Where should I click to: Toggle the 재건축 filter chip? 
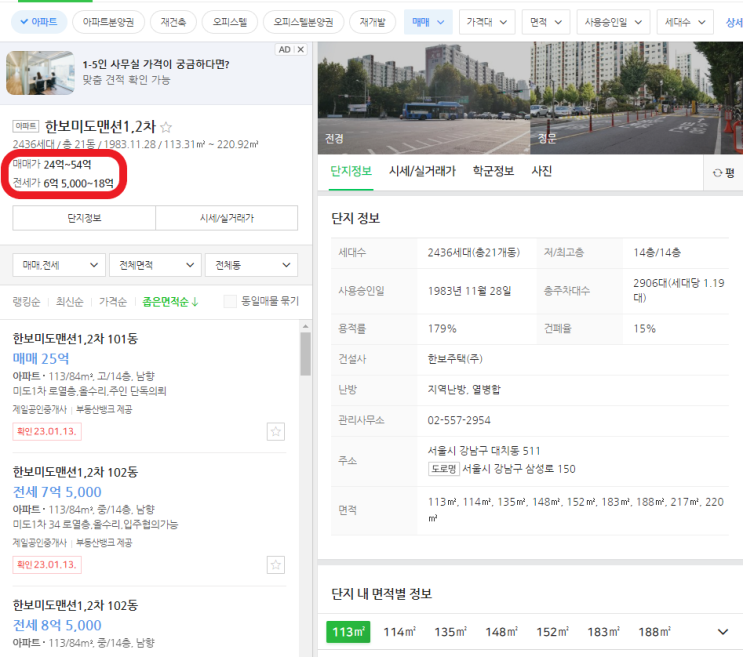point(173,22)
